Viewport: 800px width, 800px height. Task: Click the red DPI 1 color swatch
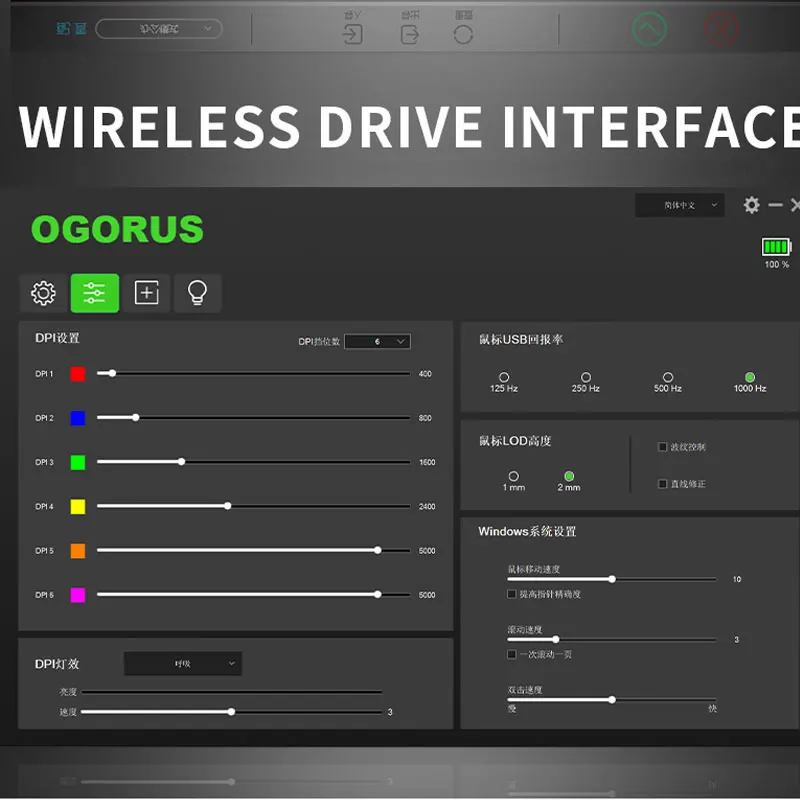click(78, 374)
